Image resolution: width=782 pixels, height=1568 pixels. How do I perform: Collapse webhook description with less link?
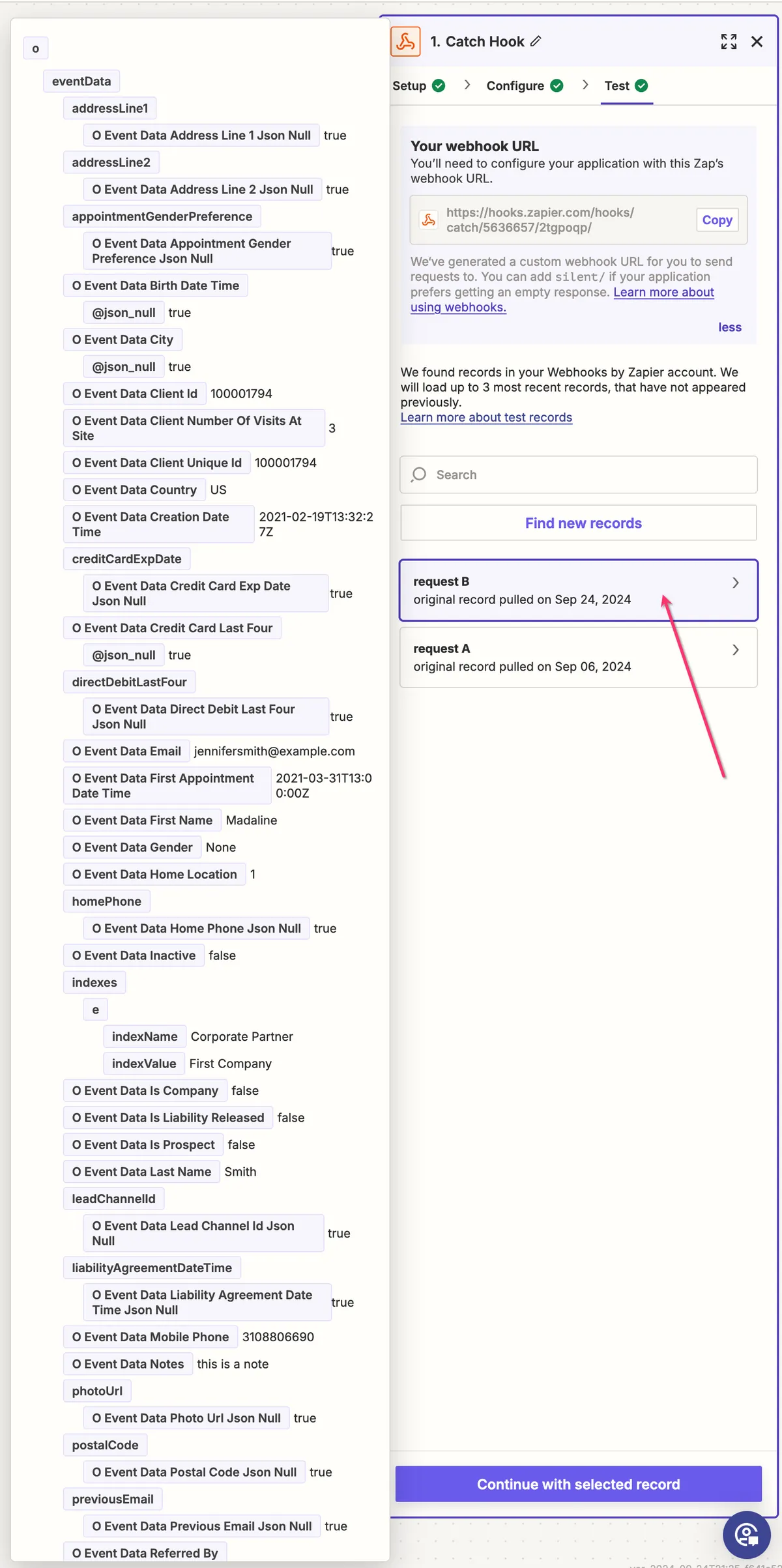[730, 327]
